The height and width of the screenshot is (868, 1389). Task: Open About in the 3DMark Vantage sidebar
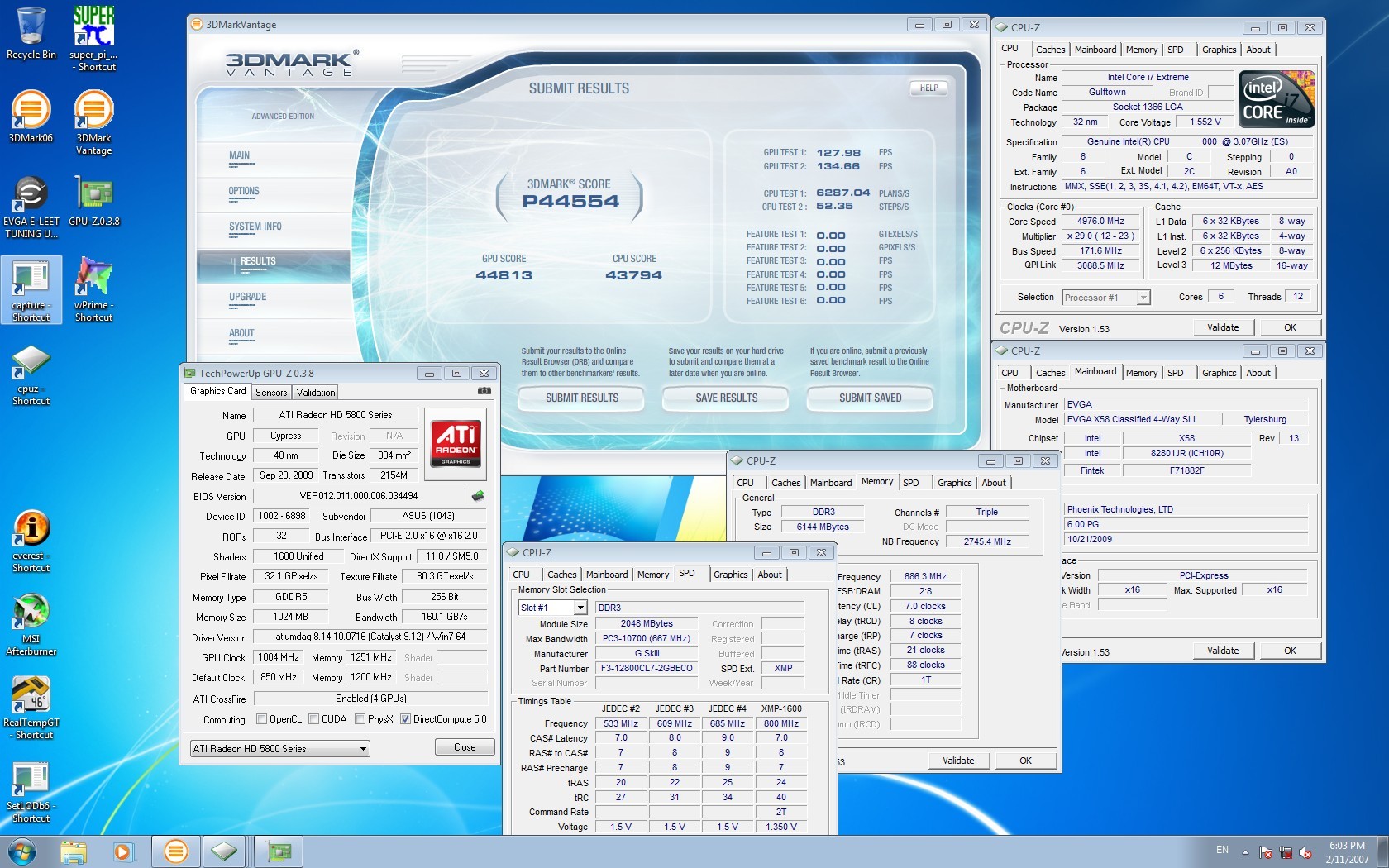(241, 333)
